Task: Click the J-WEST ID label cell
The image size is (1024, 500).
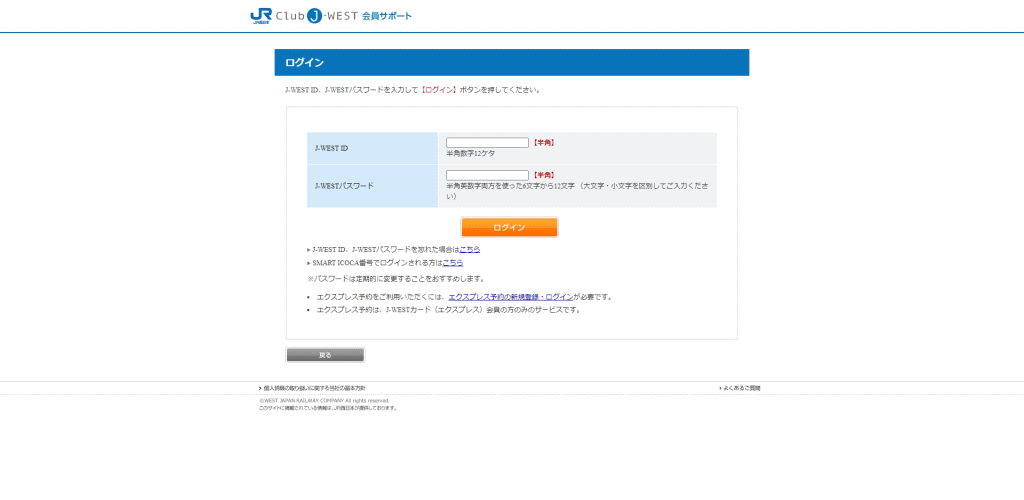Action: 371,148
